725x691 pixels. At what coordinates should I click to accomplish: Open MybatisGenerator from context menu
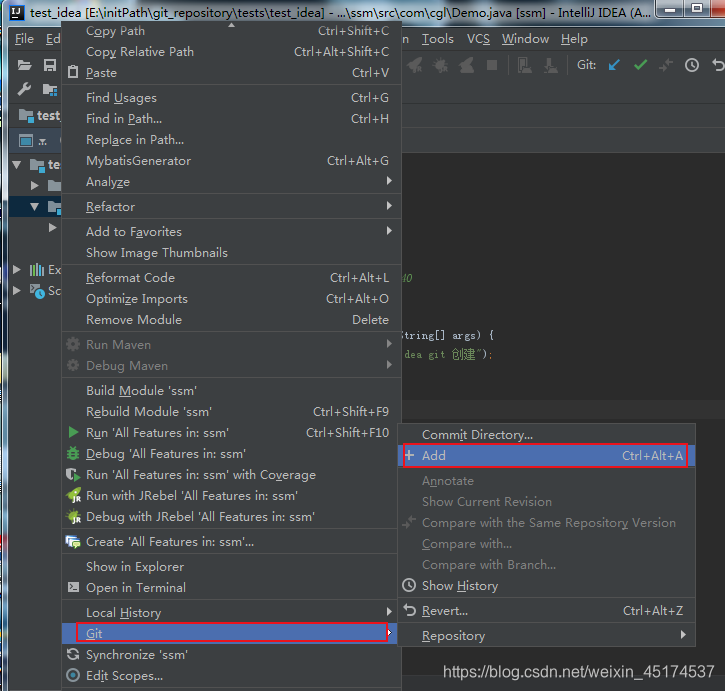tap(231, 161)
